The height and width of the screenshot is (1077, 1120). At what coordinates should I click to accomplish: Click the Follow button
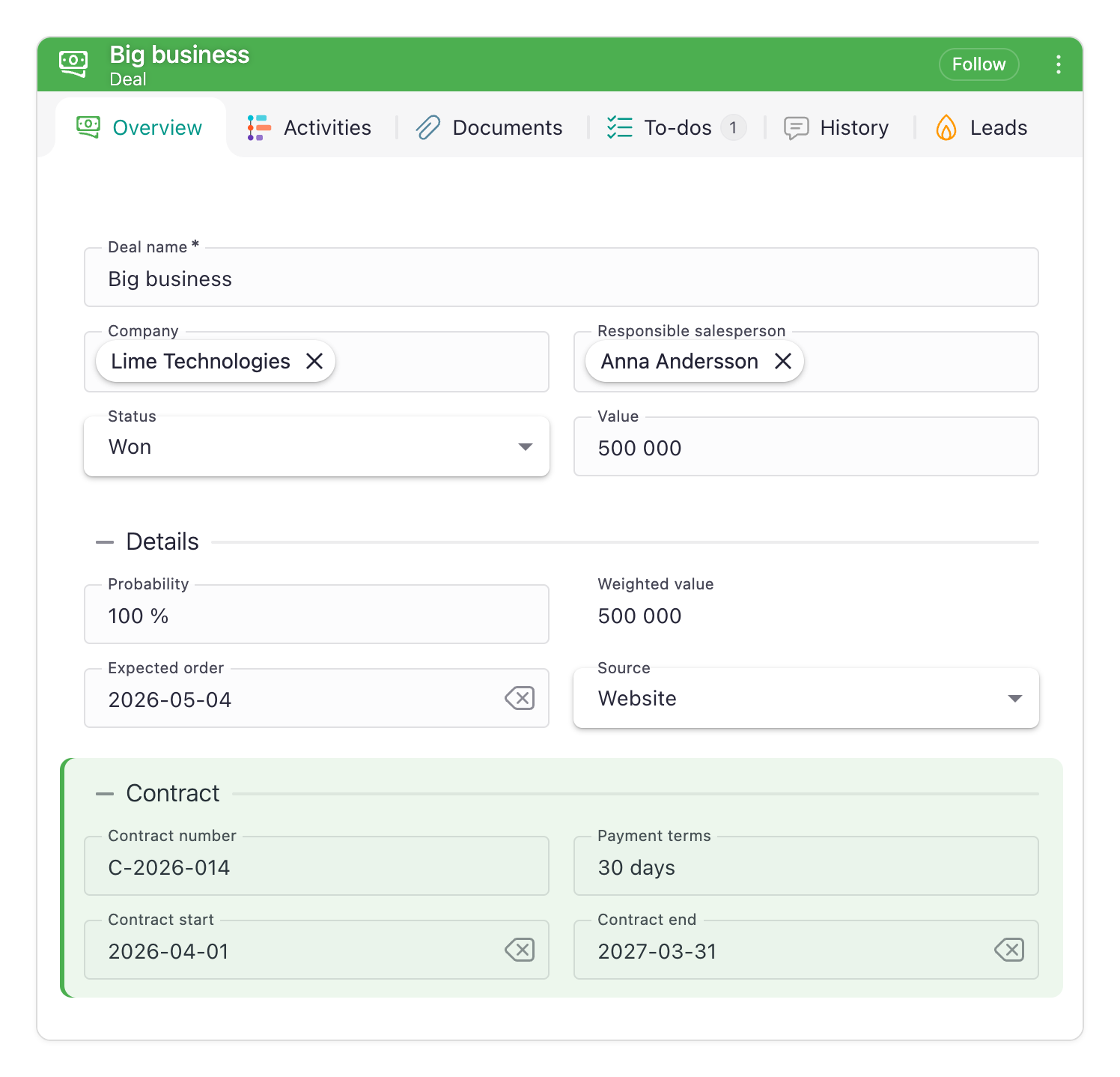click(979, 64)
